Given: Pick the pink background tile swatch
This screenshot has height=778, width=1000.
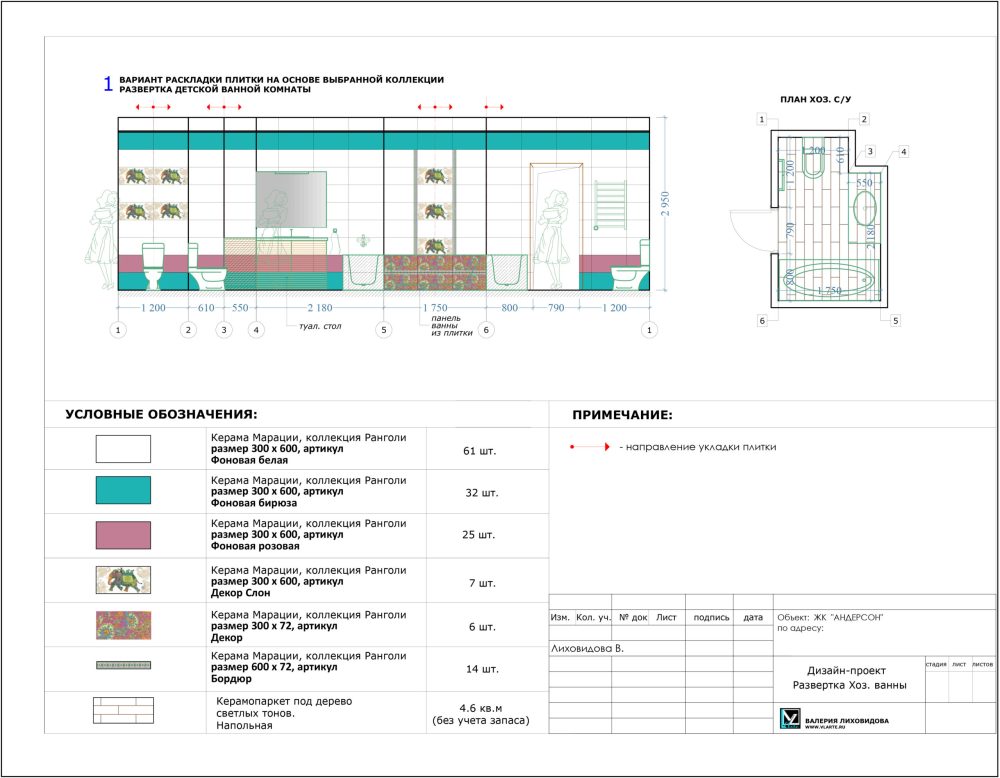Looking at the screenshot, I should click(x=123, y=535).
